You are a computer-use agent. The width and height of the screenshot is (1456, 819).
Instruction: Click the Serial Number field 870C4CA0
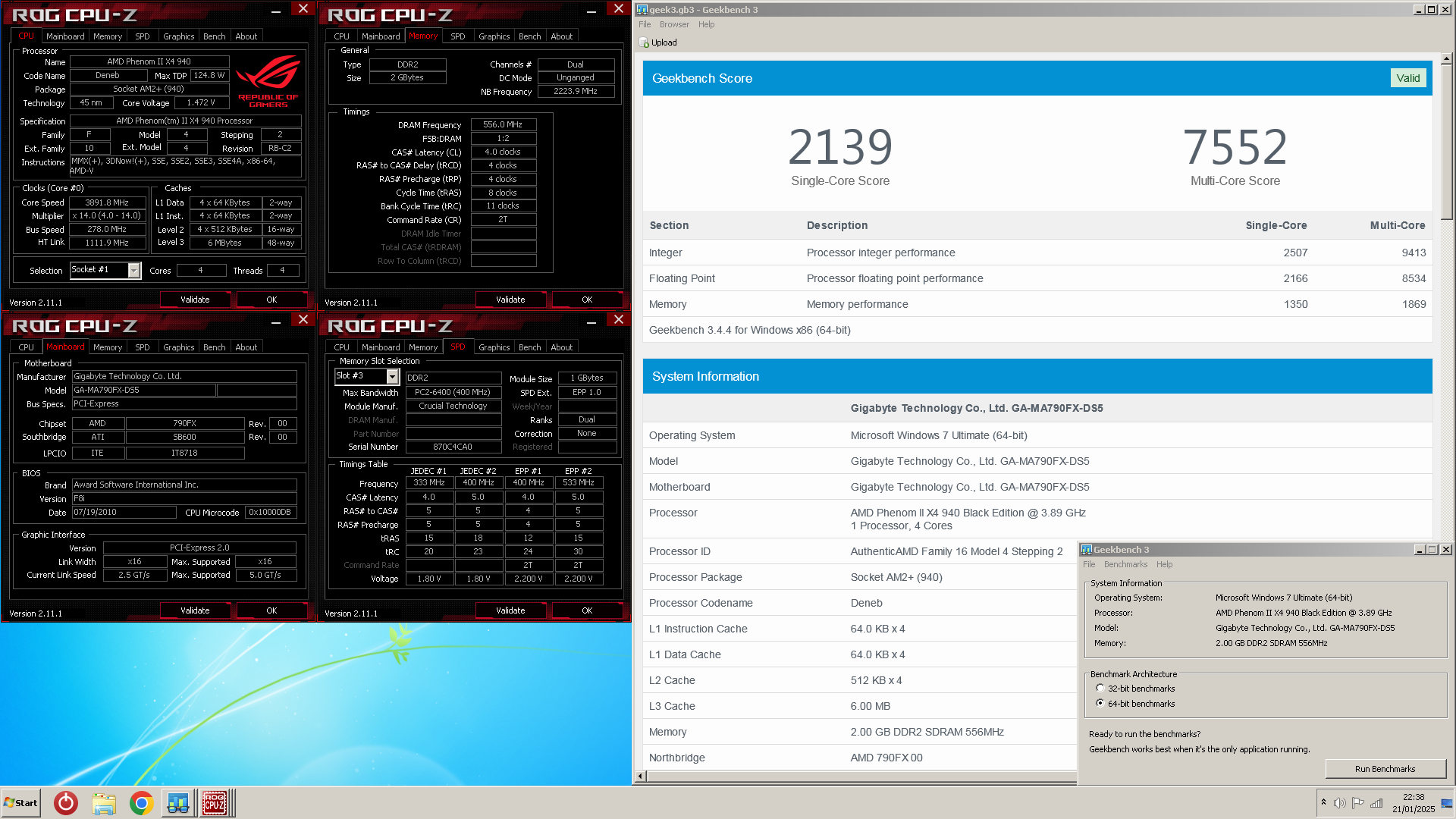tap(453, 447)
